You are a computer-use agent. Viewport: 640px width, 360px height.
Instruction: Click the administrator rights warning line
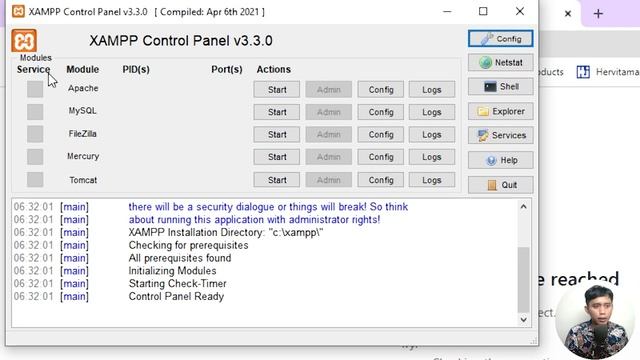(254, 220)
